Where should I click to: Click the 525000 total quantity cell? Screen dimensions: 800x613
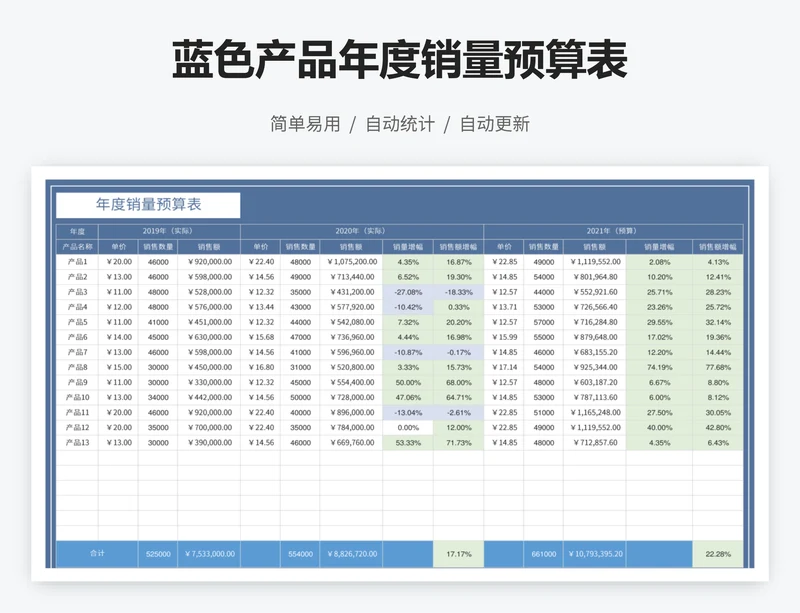(158, 554)
